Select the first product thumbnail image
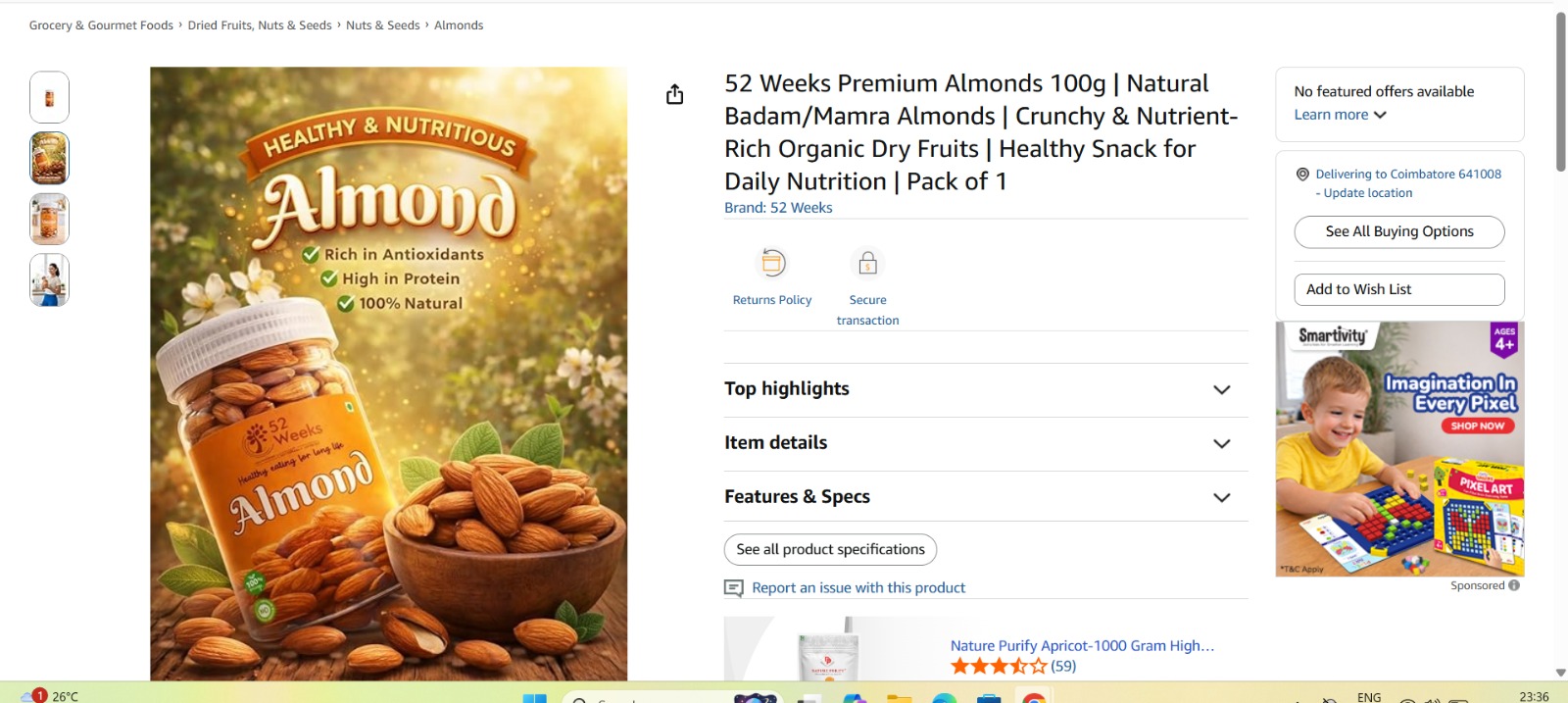This screenshot has width=1568, height=703. tap(49, 97)
